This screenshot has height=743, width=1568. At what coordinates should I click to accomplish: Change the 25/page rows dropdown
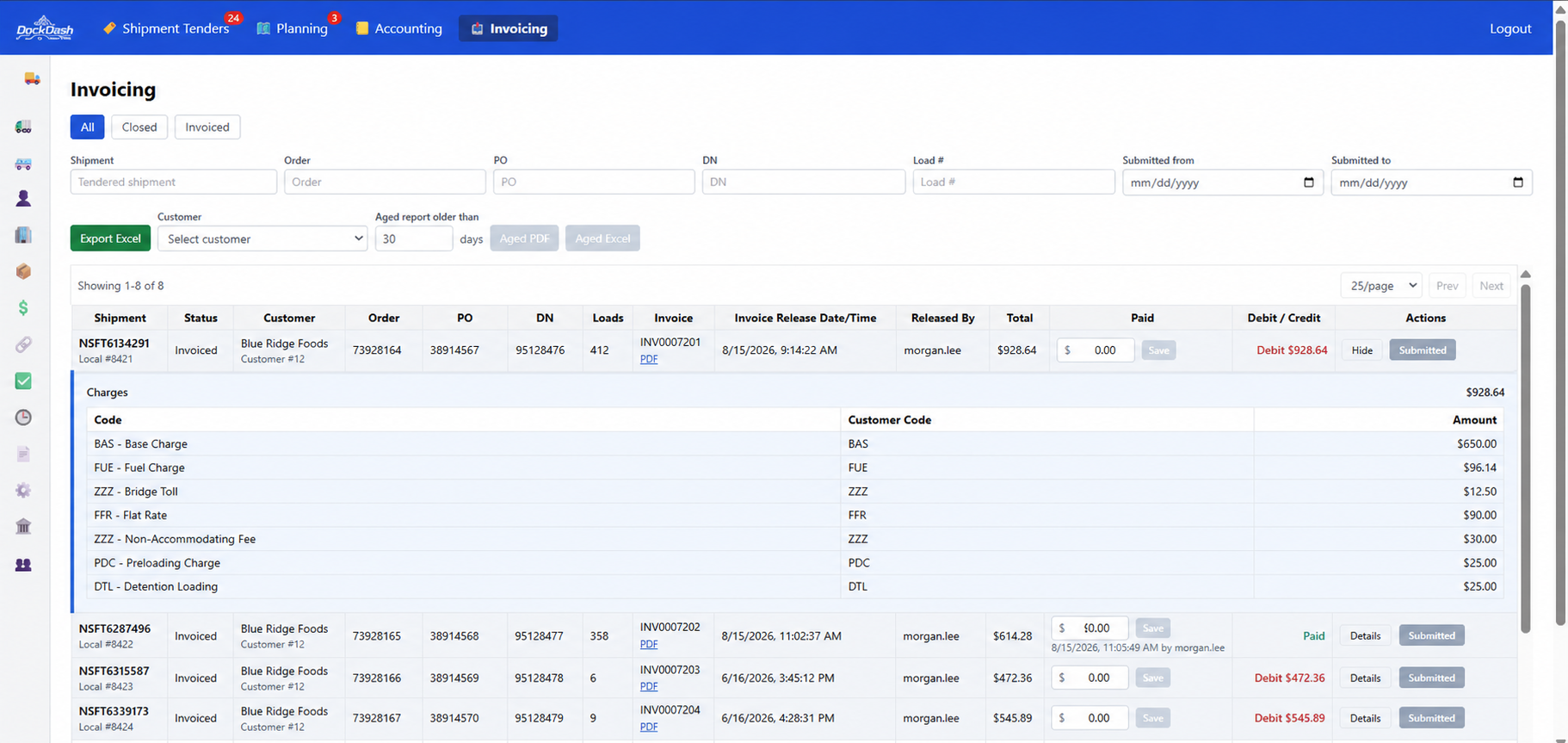click(x=1381, y=286)
